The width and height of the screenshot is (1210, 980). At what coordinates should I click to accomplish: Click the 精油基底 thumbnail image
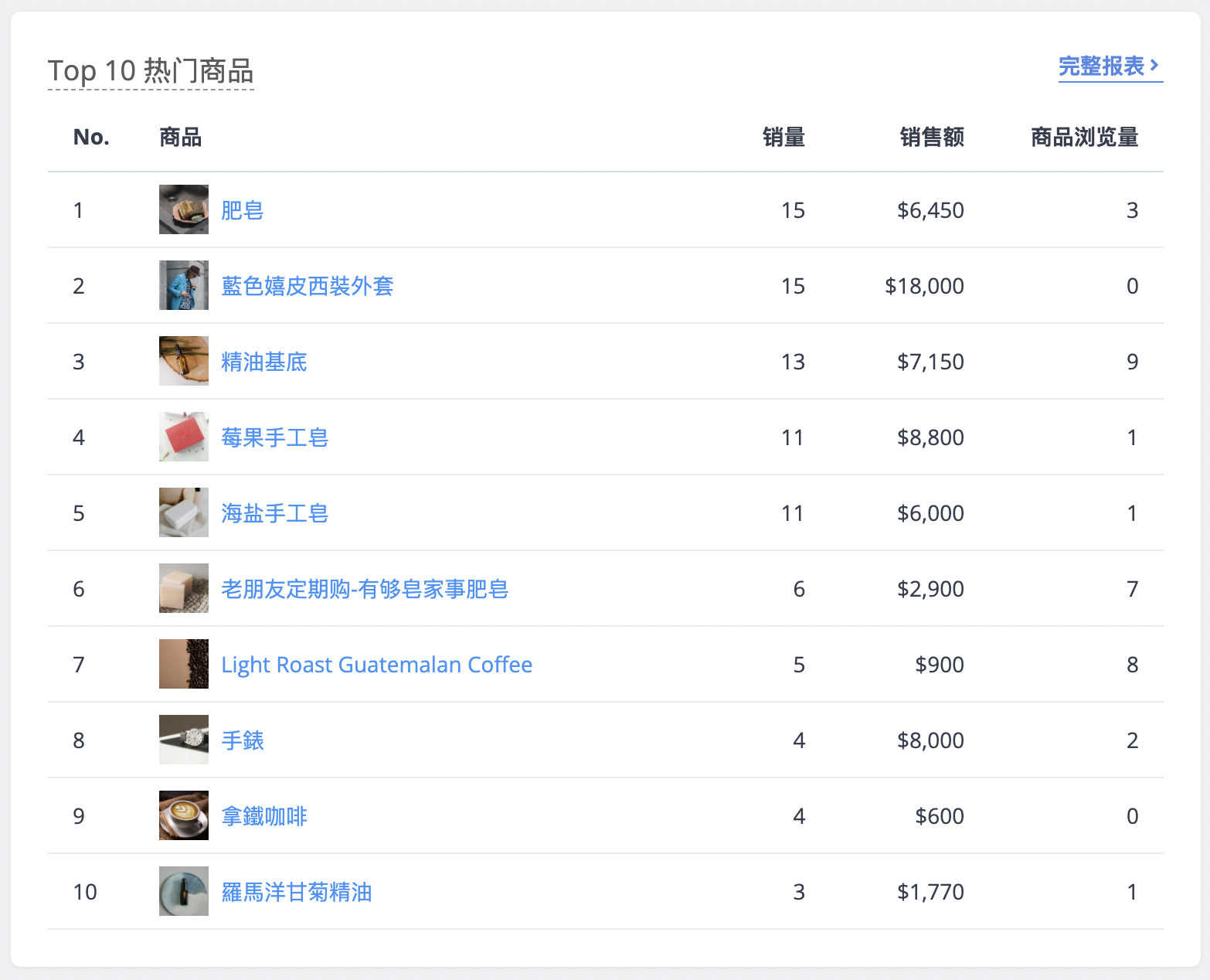click(184, 361)
